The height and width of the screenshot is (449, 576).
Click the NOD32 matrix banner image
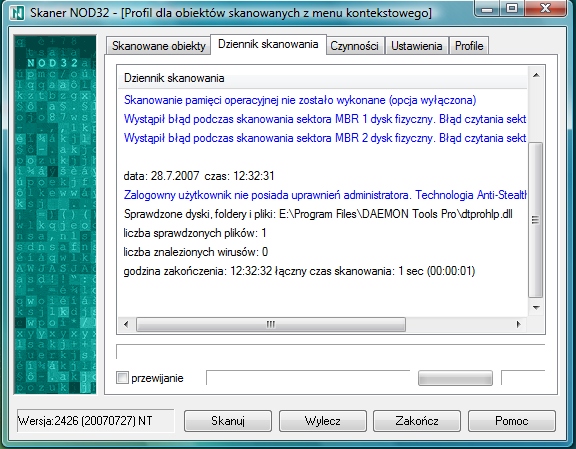[55, 215]
